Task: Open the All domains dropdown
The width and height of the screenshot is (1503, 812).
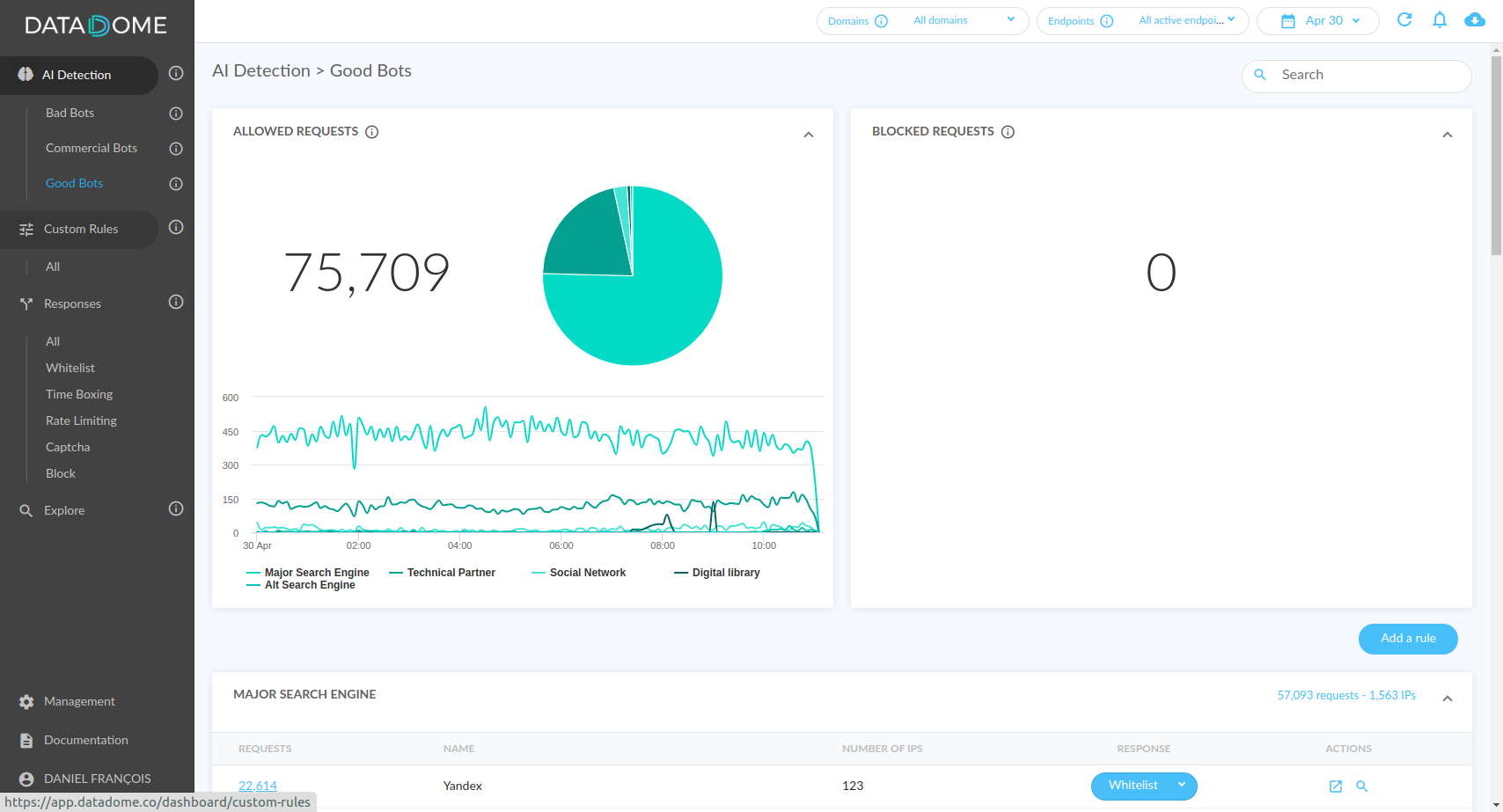Action: tap(964, 20)
